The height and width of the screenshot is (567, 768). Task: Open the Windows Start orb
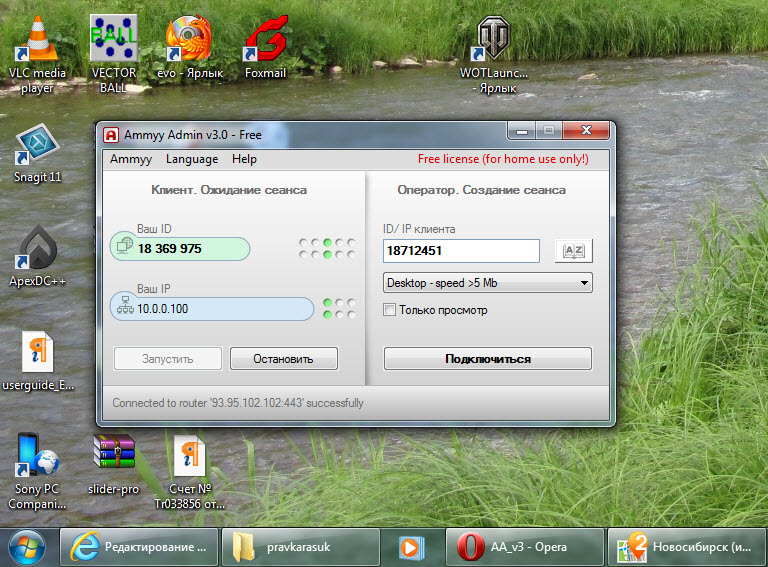point(27,547)
